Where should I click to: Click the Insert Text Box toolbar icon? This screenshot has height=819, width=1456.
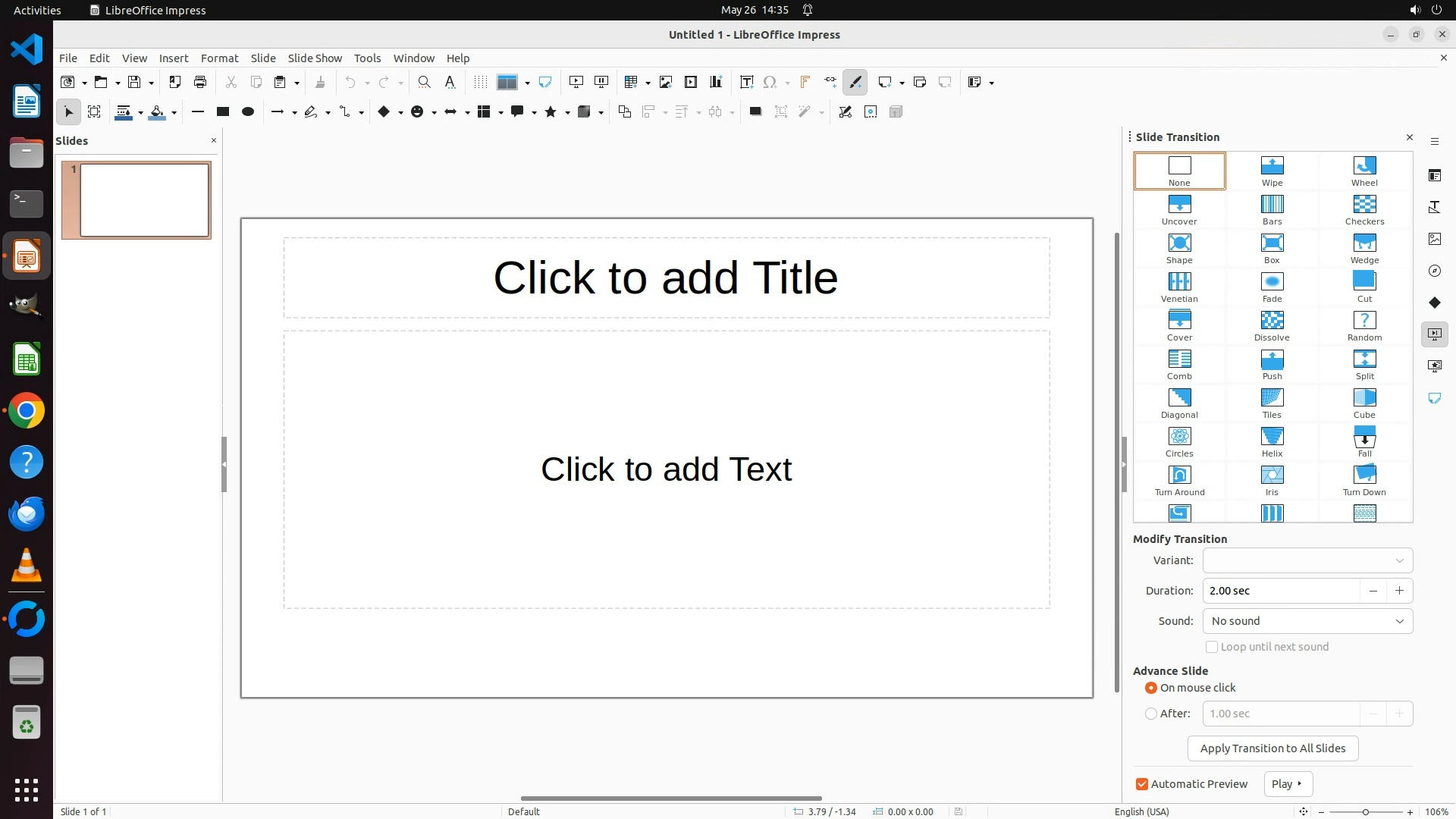point(746,82)
